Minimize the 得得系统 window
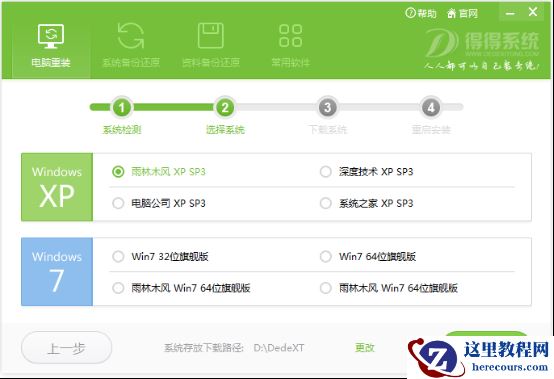 (510, 13)
